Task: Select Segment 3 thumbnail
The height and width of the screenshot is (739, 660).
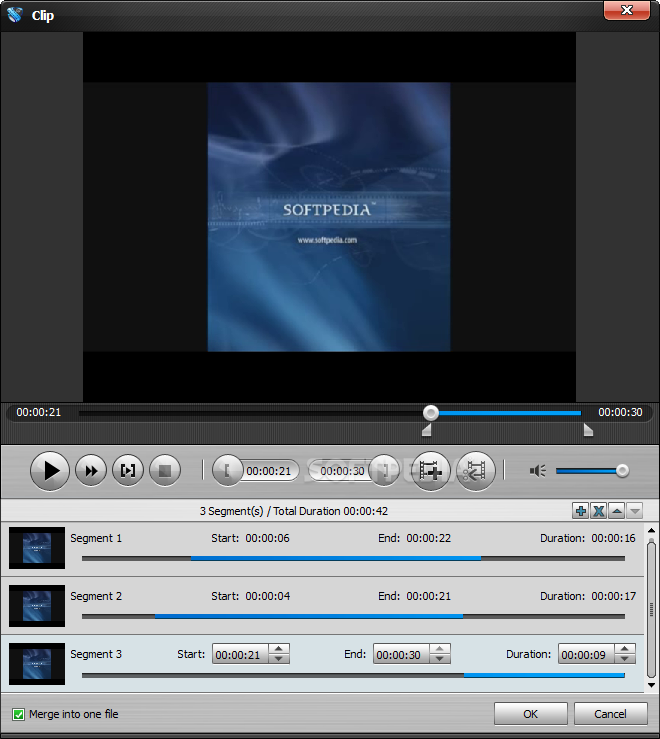Action: coord(37,664)
